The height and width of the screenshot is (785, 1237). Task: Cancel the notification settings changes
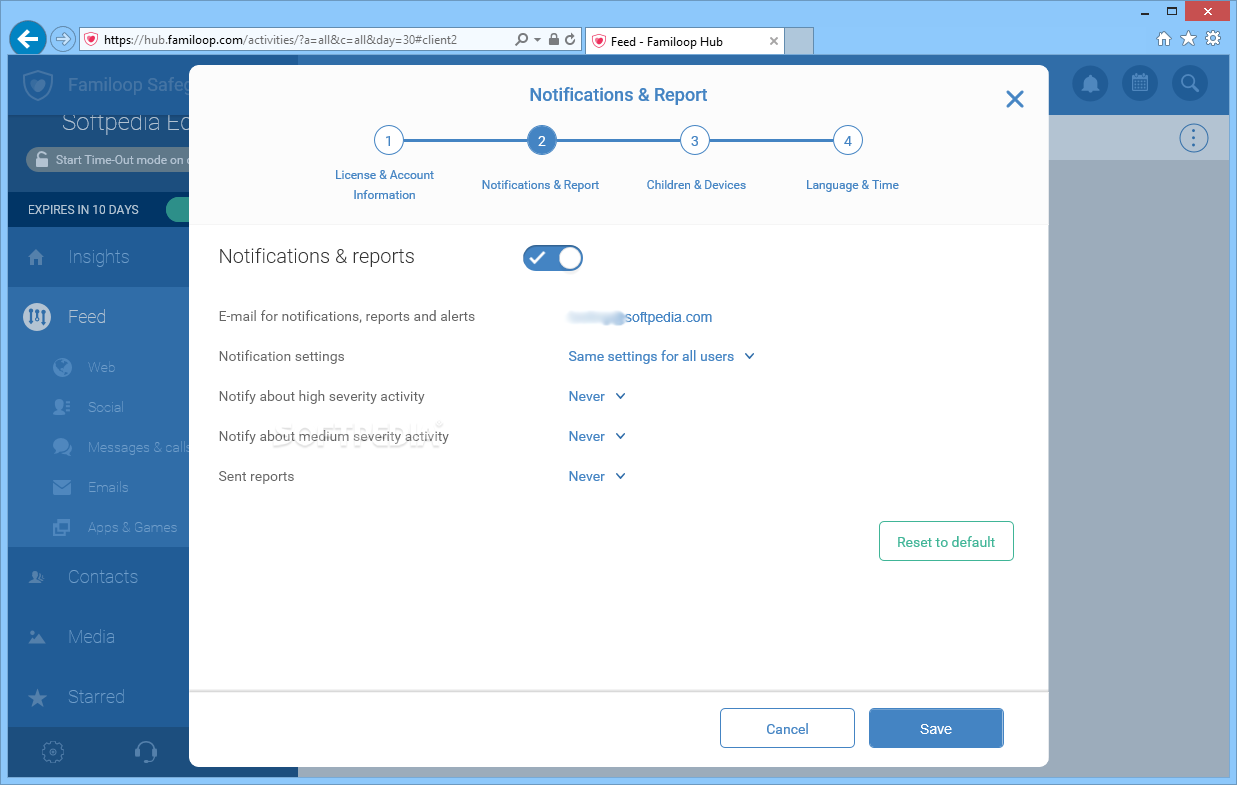click(787, 728)
